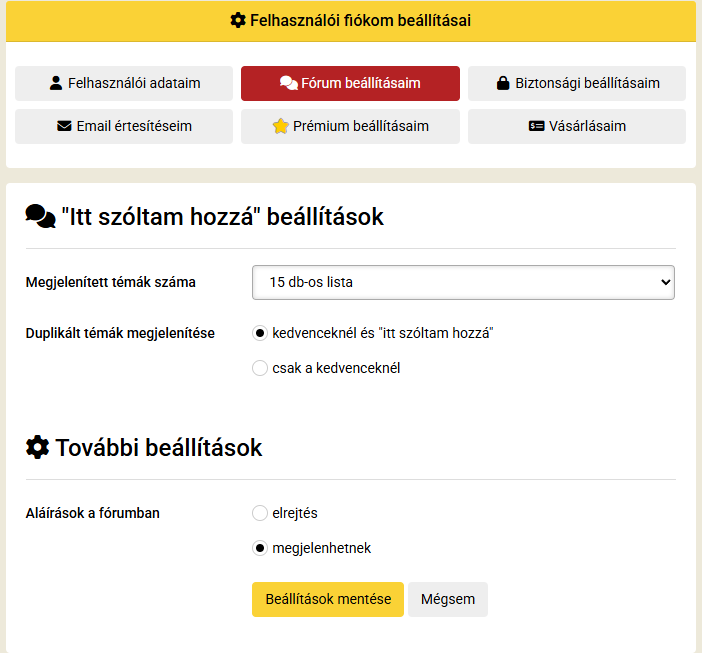Click the Beállítások mentése button
This screenshot has width=702, height=653.
(x=328, y=599)
